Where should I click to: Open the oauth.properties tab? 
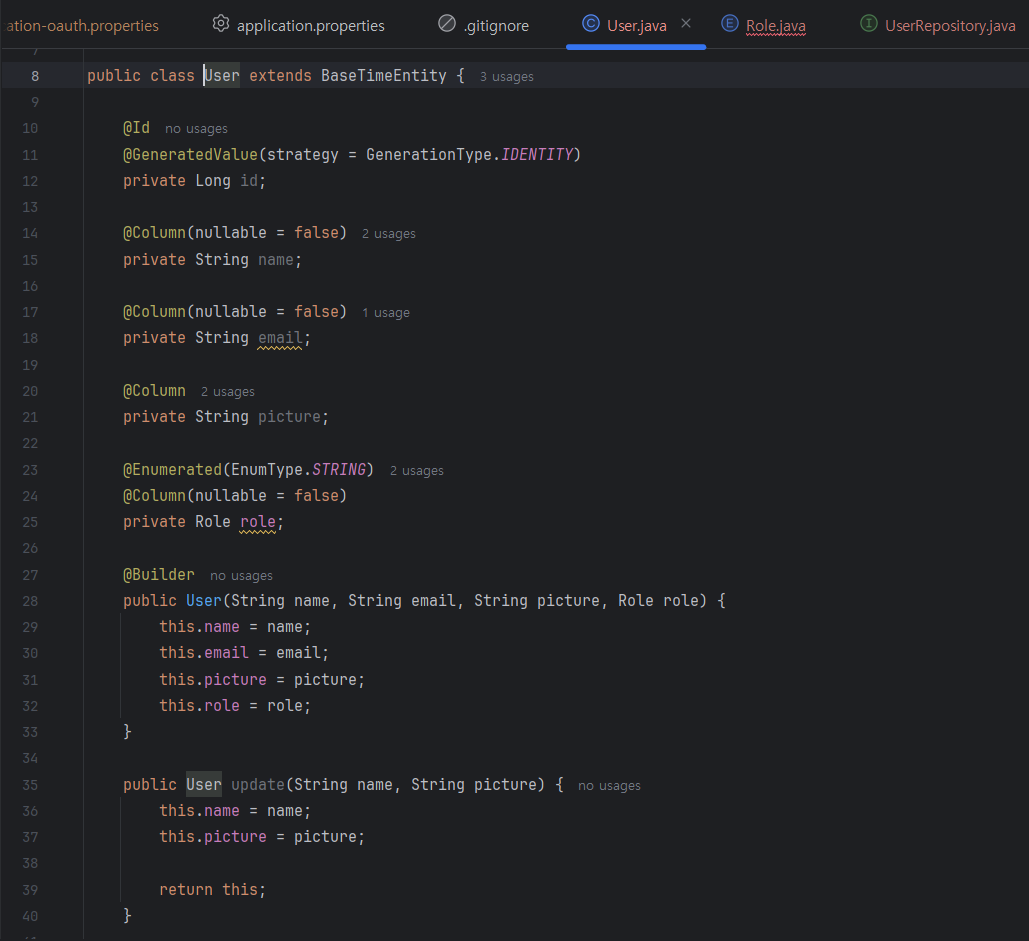(x=82, y=26)
